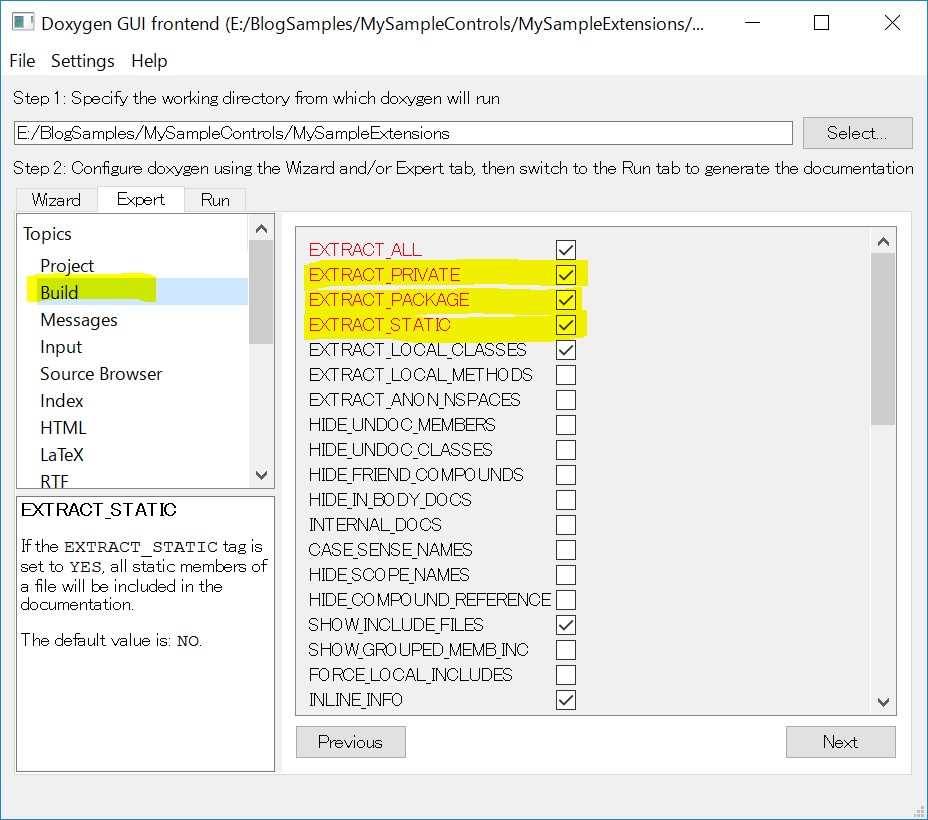Click the HIDE_UNDOC_MEMBERS option label

pyautogui.click(x=402, y=425)
